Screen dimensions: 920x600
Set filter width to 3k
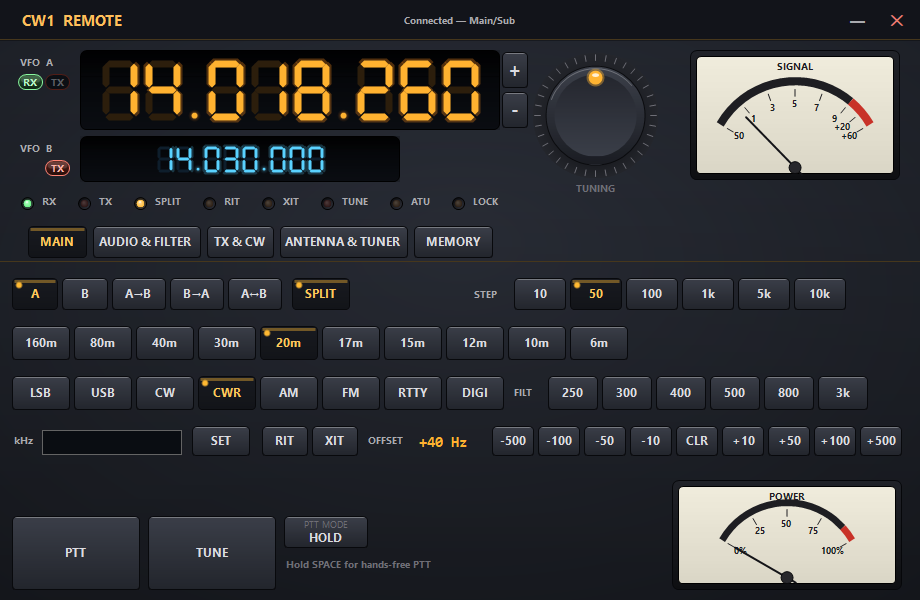843,393
